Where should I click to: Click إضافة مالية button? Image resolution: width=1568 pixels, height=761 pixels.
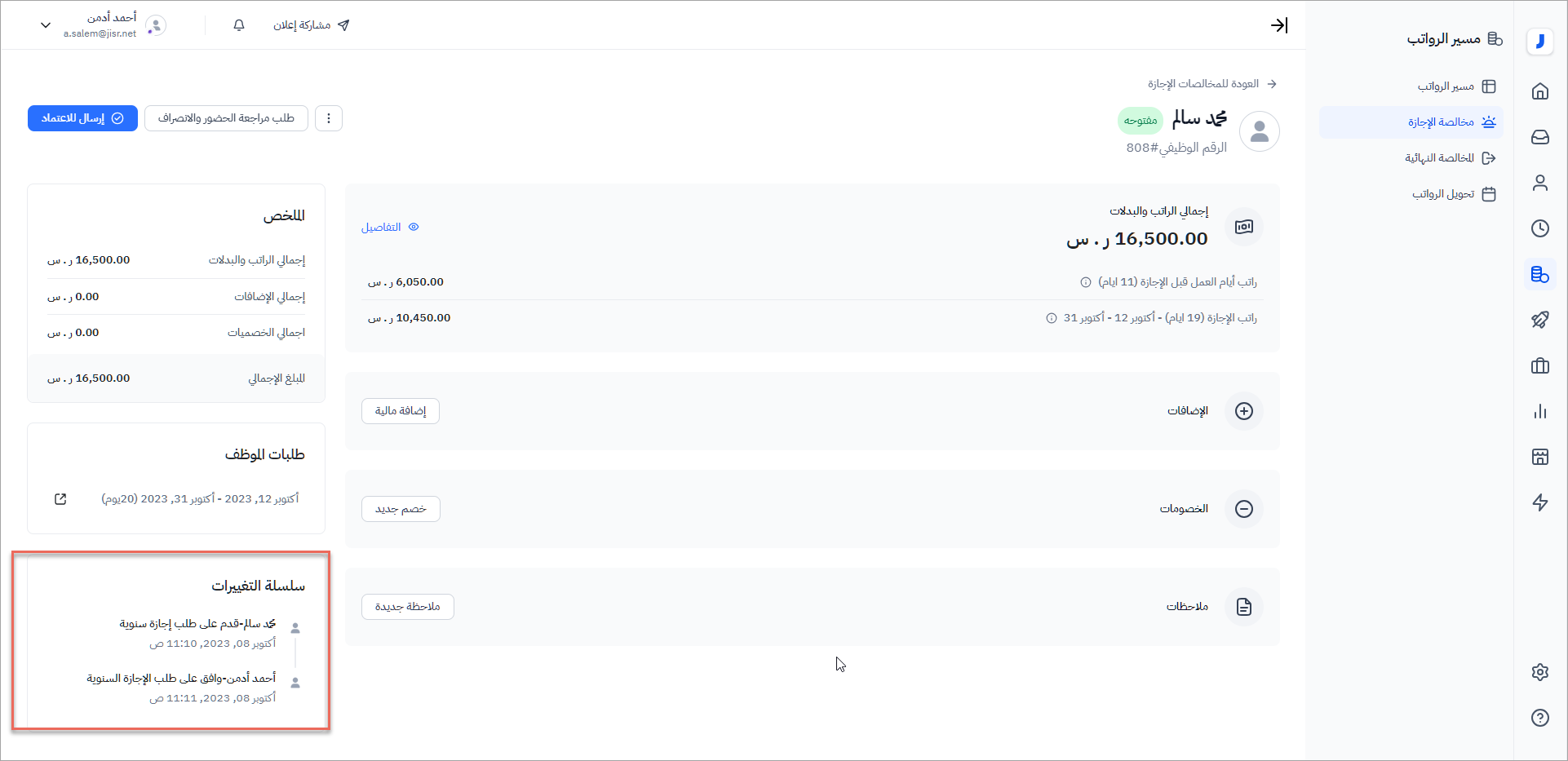[x=401, y=411]
